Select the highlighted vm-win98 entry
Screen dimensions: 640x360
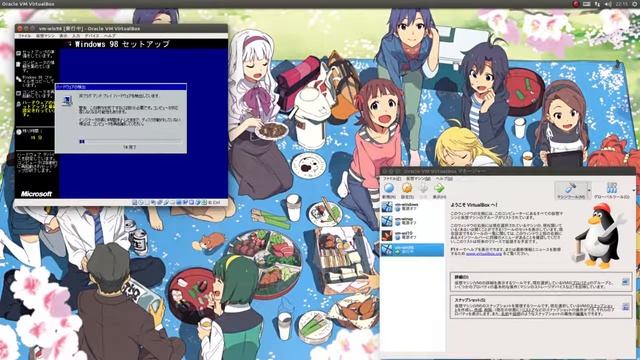(412, 250)
